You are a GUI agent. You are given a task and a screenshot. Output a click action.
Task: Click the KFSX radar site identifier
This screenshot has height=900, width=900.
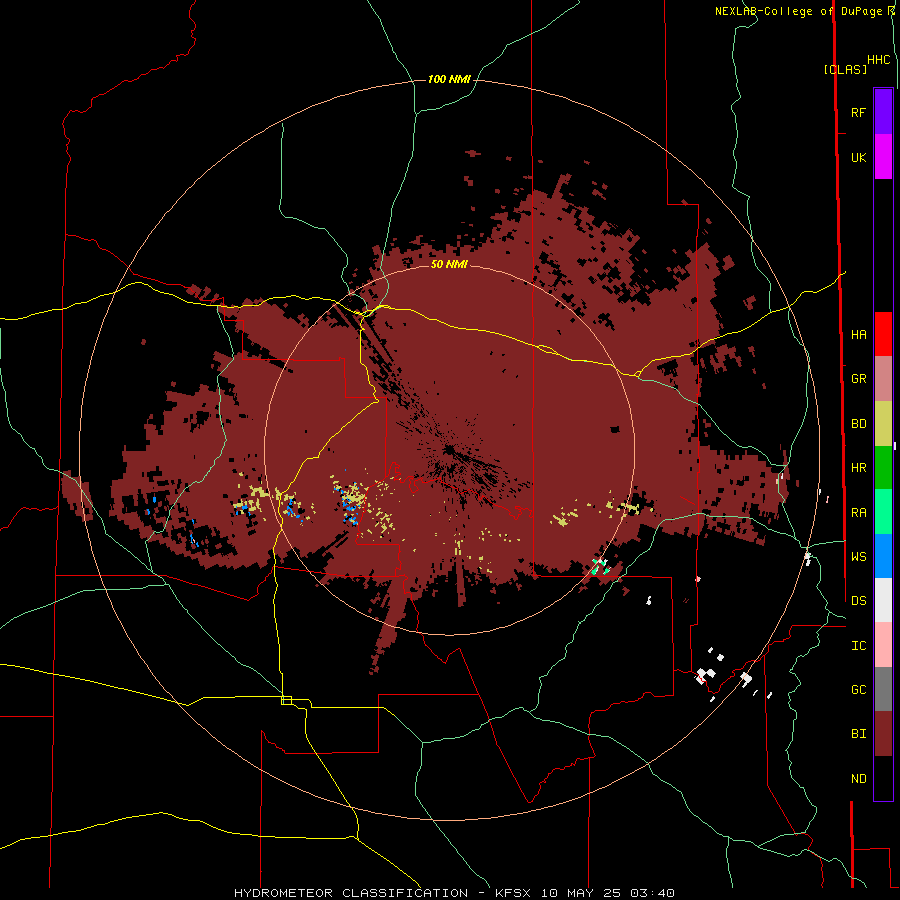click(x=515, y=893)
